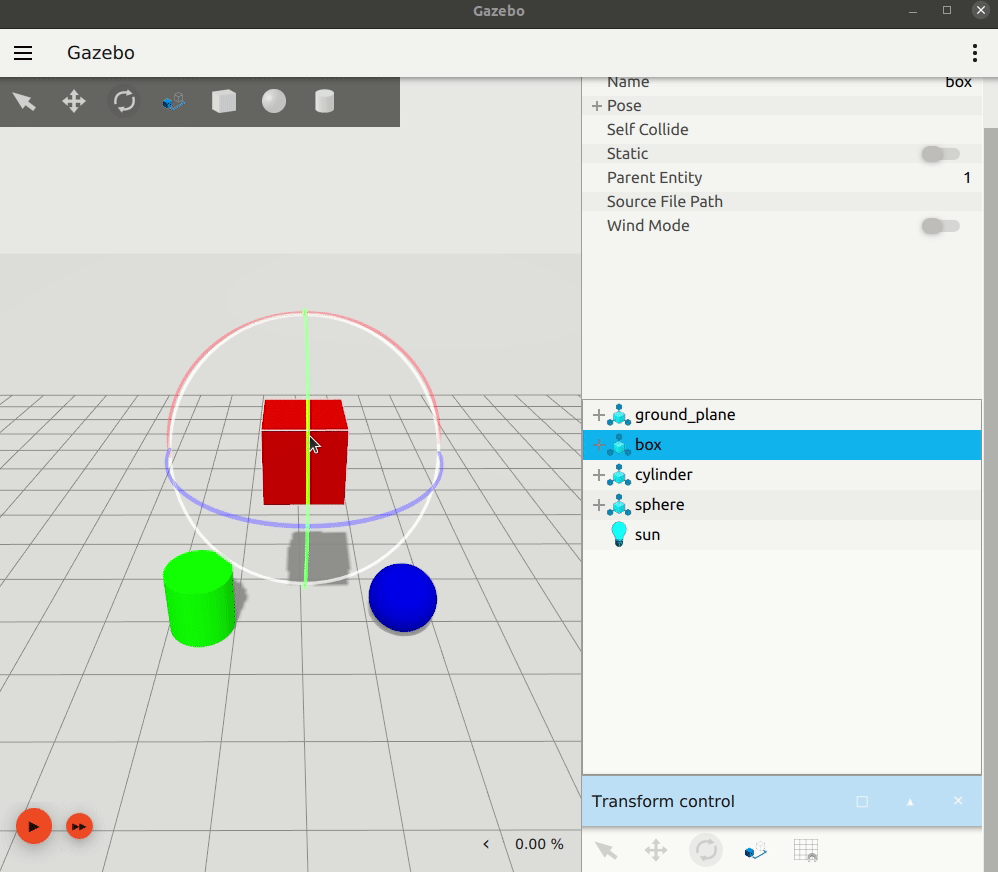Insert a sphere shape
Image resolution: width=998 pixels, height=872 pixels.
pos(274,101)
